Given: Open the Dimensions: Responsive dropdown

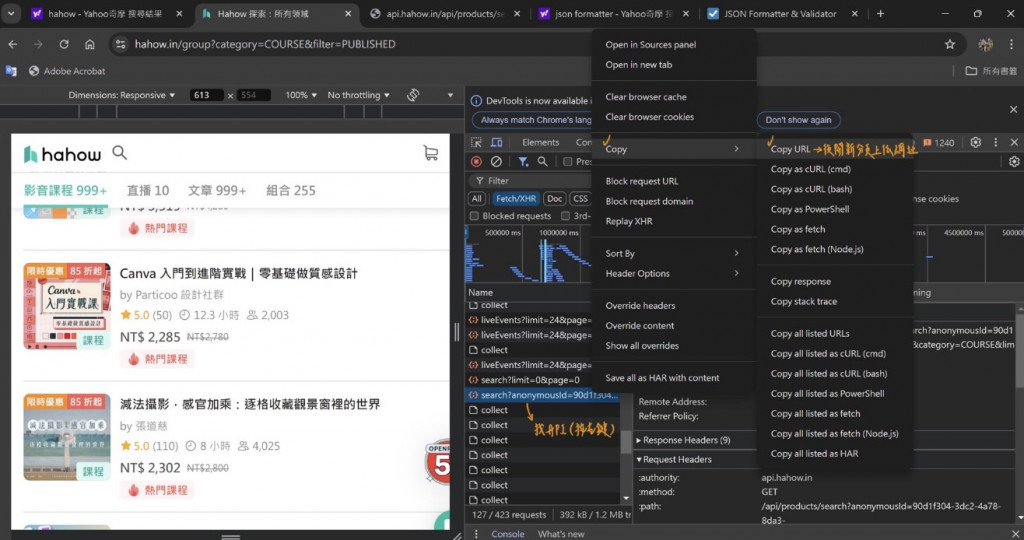Looking at the screenshot, I should click(x=121, y=95).
